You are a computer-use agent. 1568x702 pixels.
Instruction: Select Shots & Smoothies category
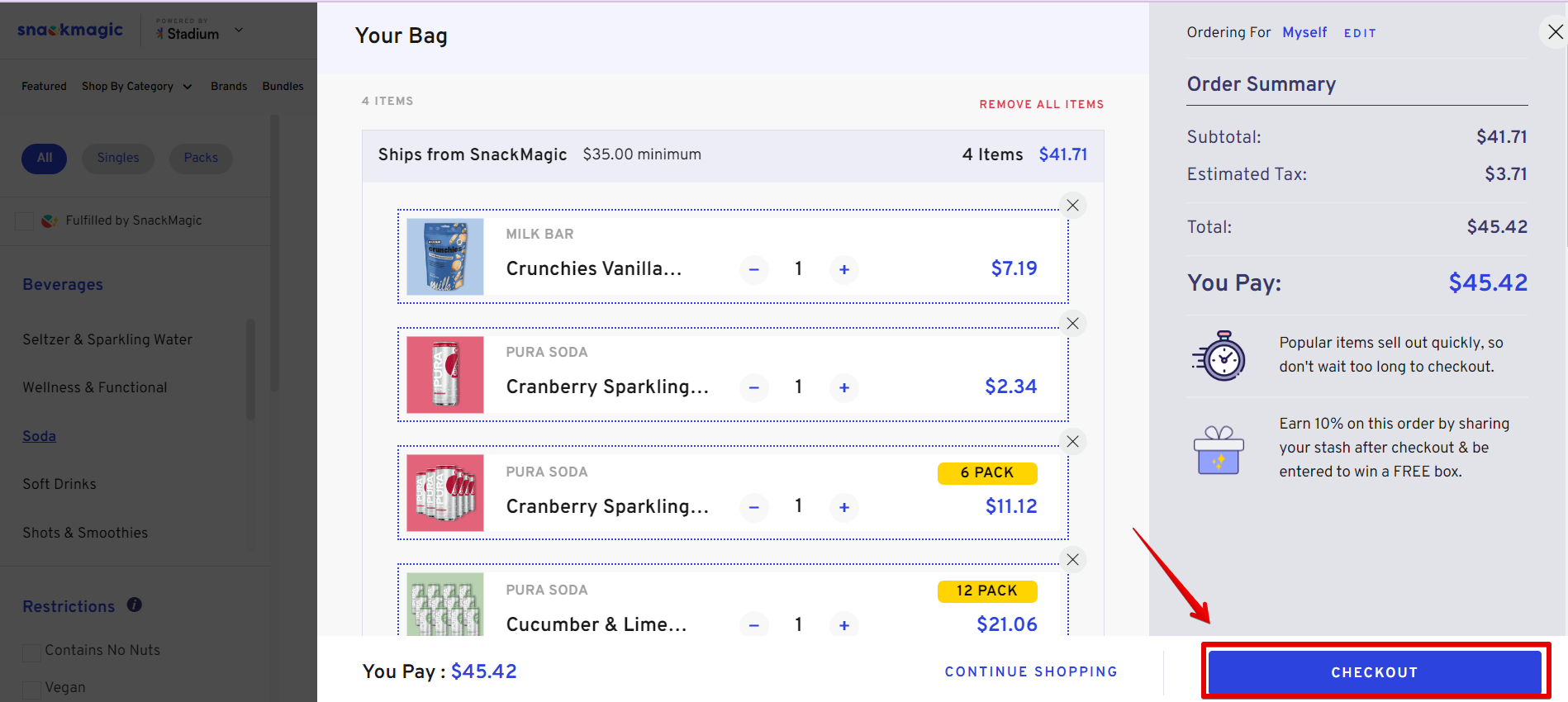pos(85,534)
